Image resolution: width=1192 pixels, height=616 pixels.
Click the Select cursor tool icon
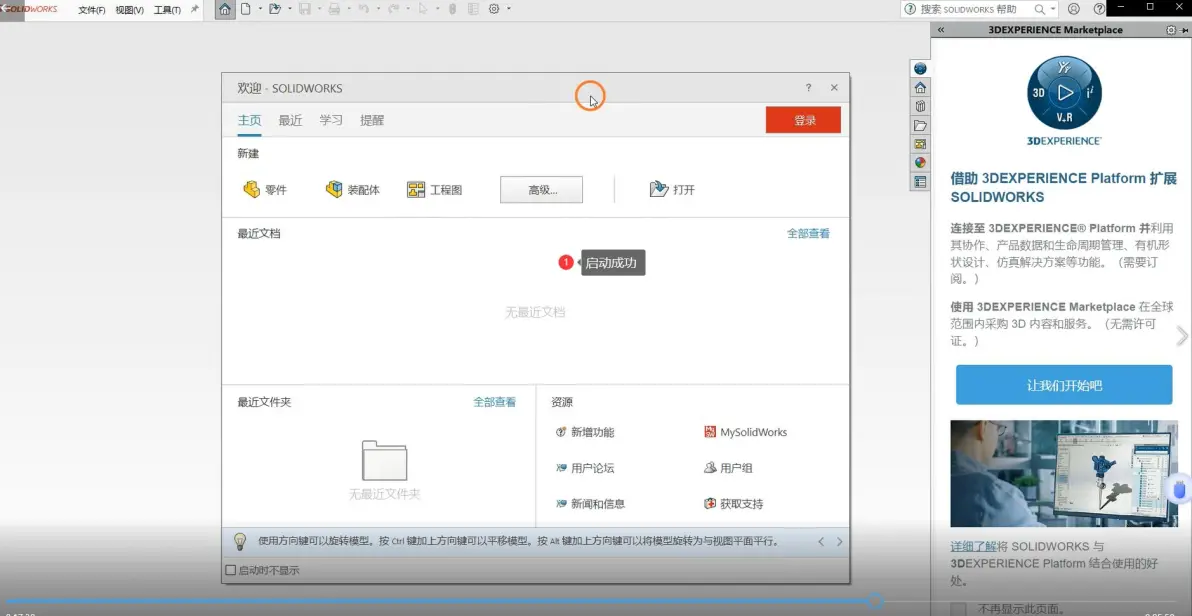[x=423, y=9]
